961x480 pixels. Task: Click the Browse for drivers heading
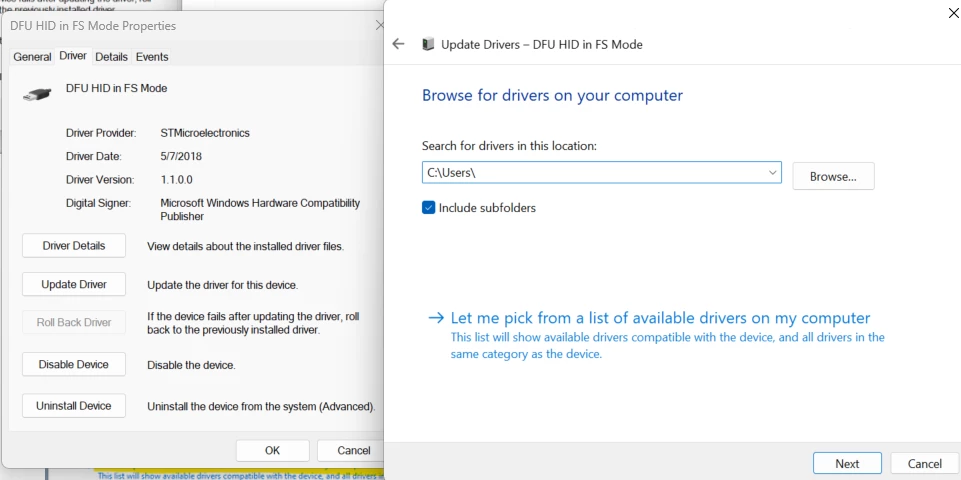pos(552,96)
